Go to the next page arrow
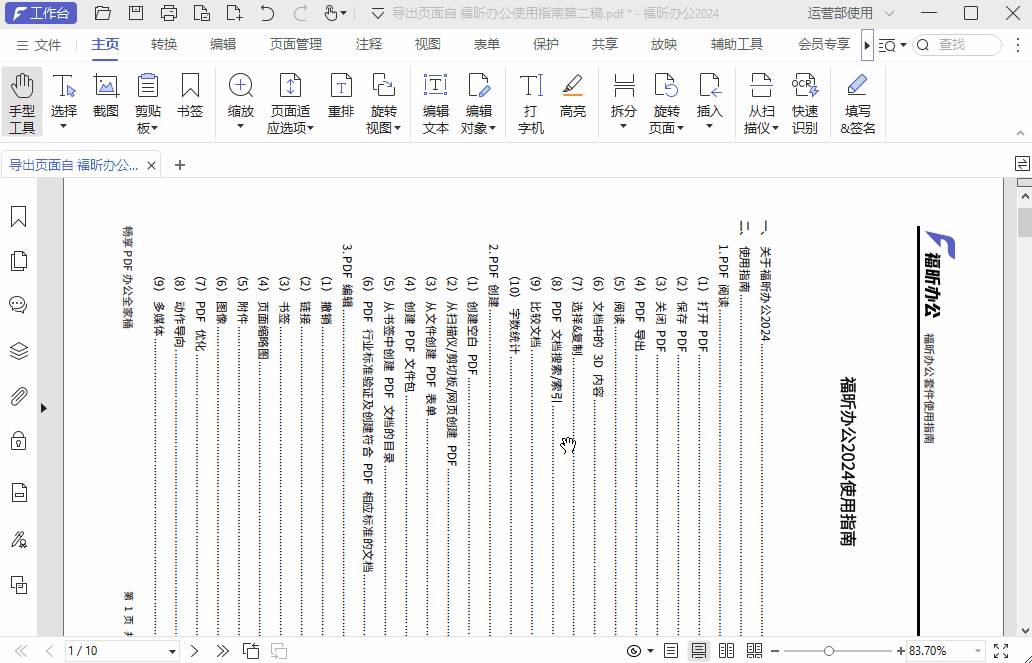Image resolution: width=1032 pixels, height=663 pixels. (x=195, y=651)
